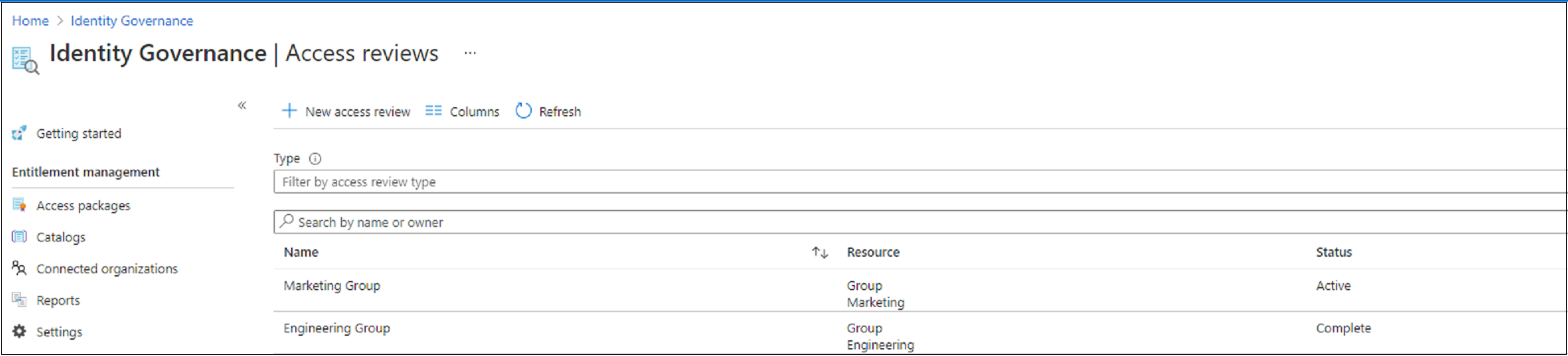
Task: Click the Search by name or owner field
Action: (913, 223)
